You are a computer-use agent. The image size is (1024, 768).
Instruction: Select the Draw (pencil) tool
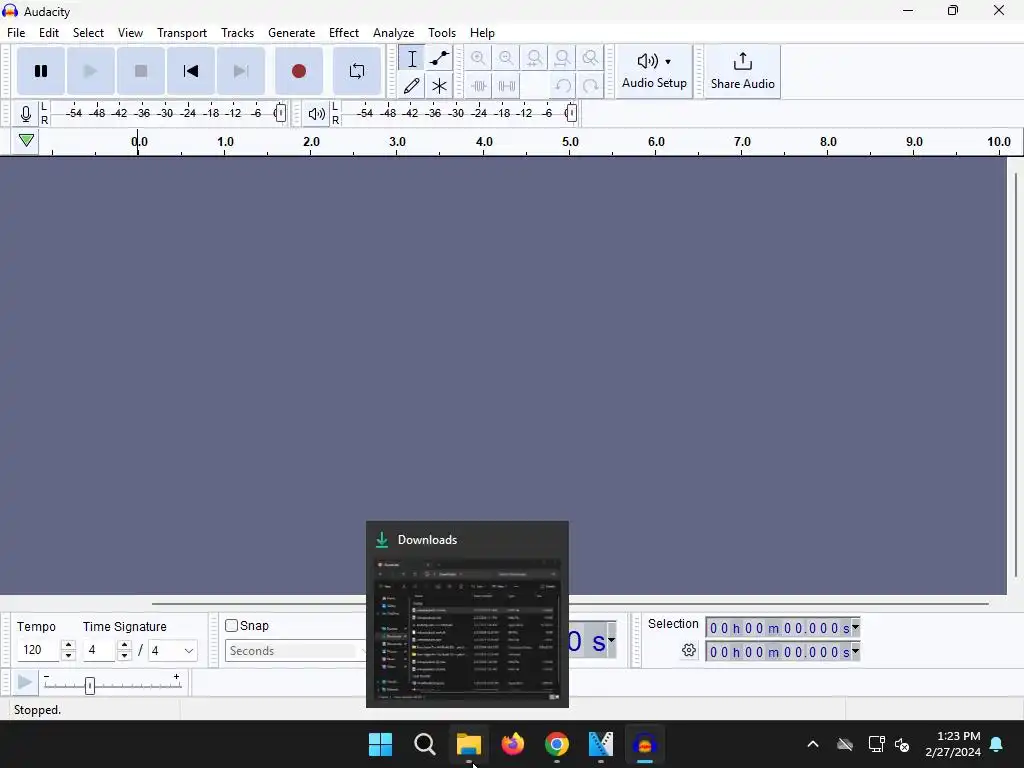click(411, 86)
